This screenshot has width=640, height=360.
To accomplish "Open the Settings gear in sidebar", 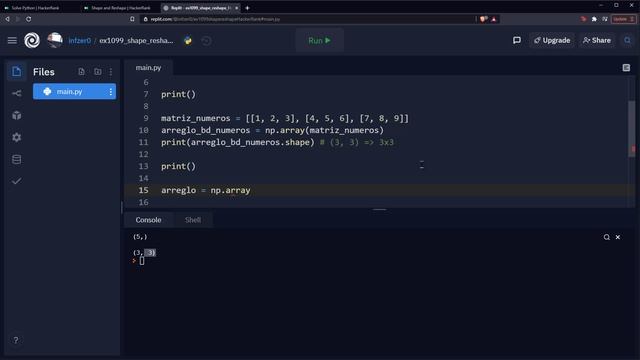I will pos(17,138).
